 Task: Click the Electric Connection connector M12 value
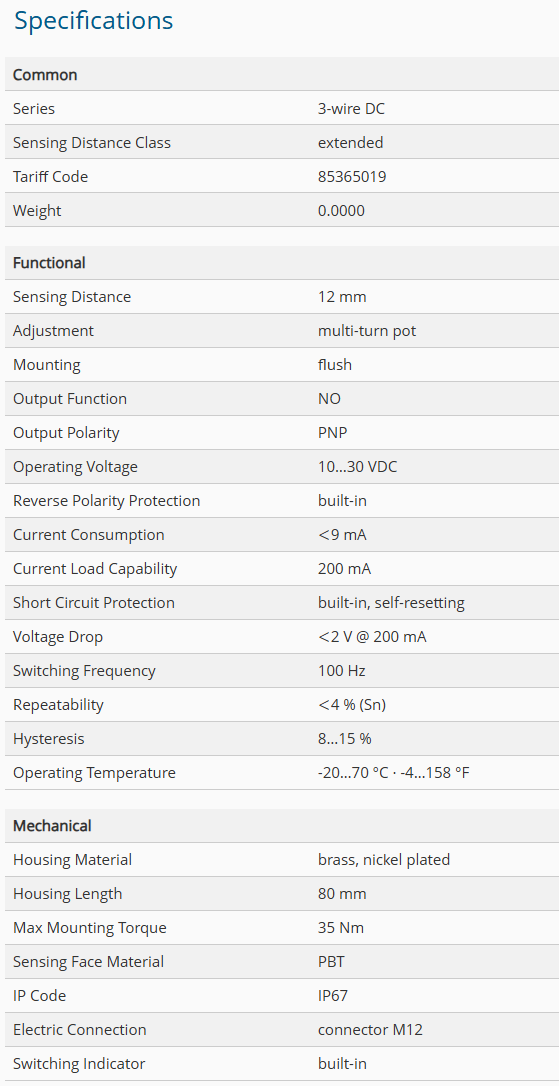click(x=370, y=1030)
